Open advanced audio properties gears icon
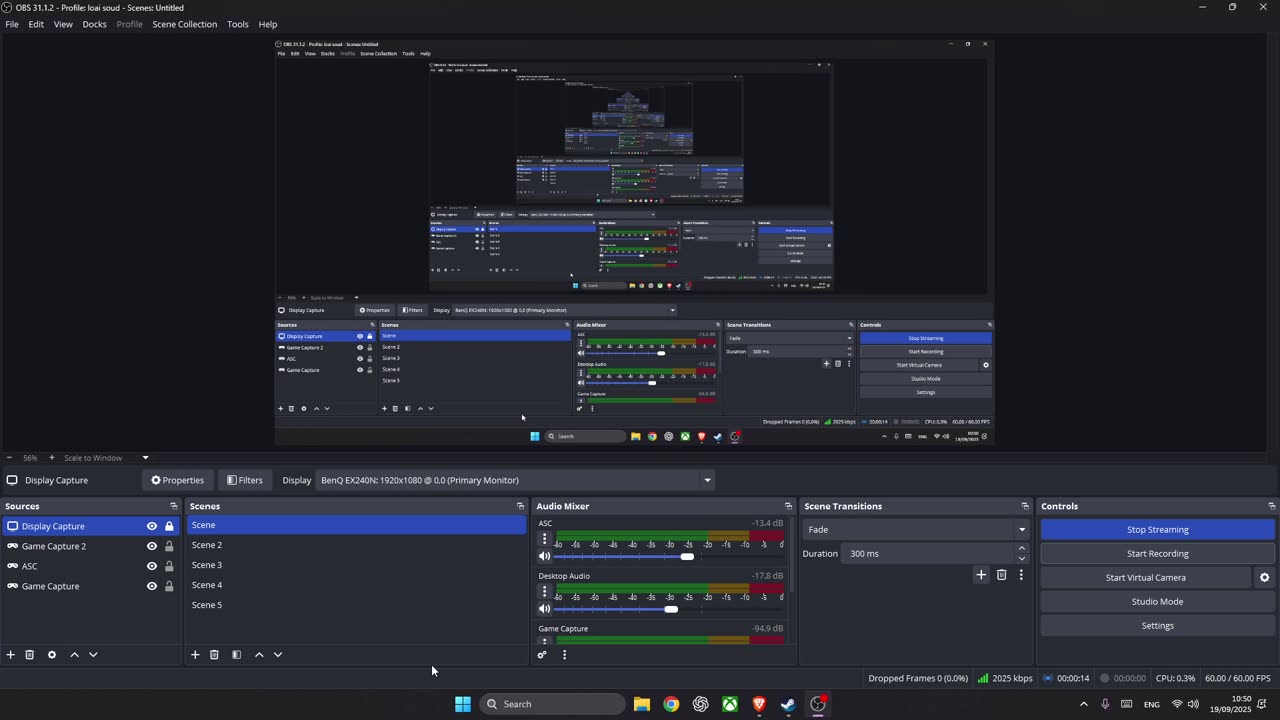Screen dimensions: 1280x720 click(542, 655)
